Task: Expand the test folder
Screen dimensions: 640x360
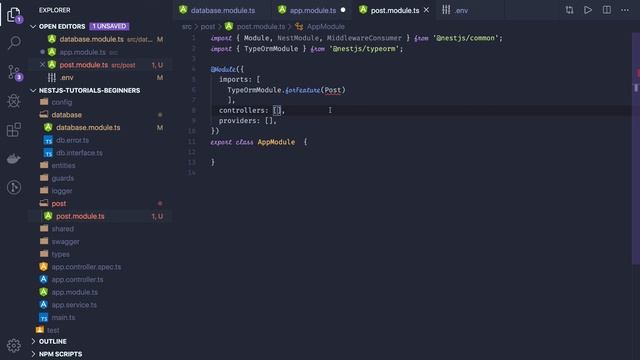Action: [x=53, y=330]
